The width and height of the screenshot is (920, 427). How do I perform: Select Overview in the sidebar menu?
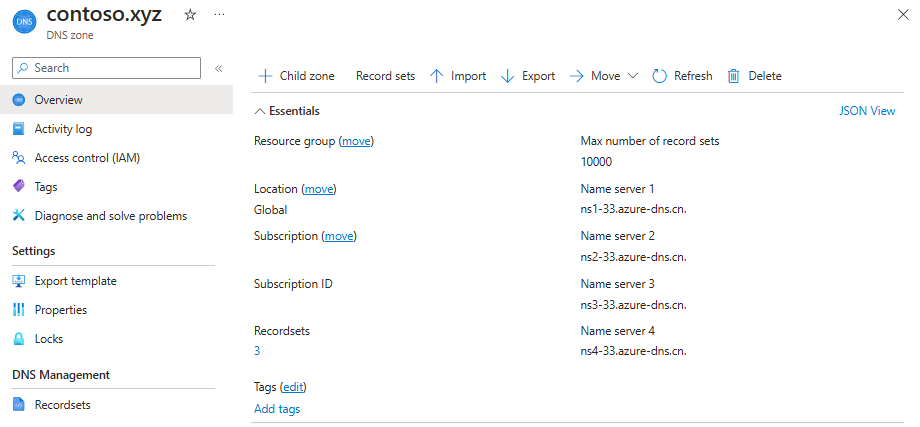coord(58,100)
